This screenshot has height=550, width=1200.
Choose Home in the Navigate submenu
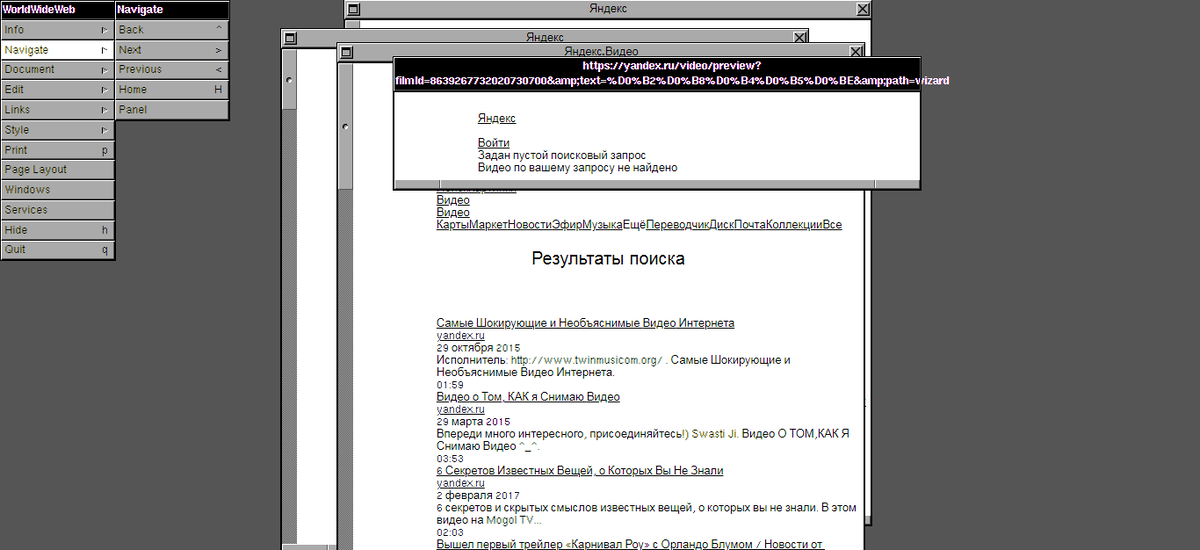click(x=172, y=90)
